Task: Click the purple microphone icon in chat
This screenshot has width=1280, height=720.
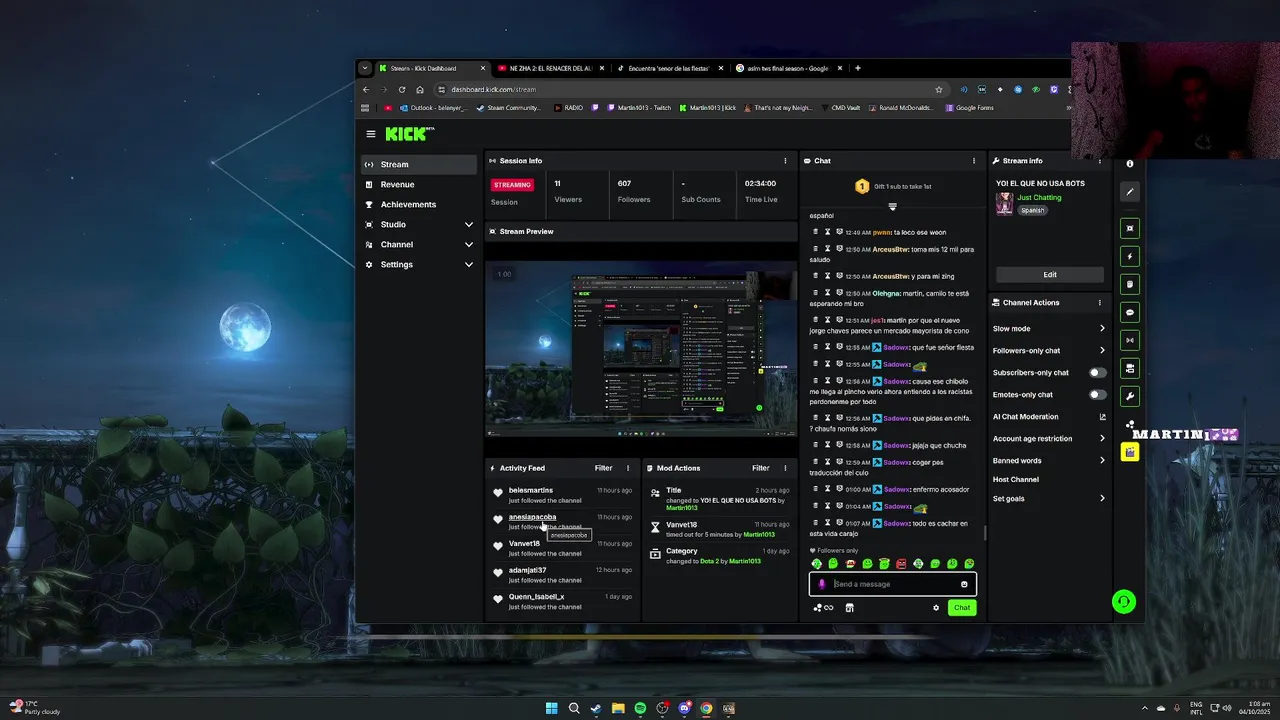Action: tap(822, 584)
